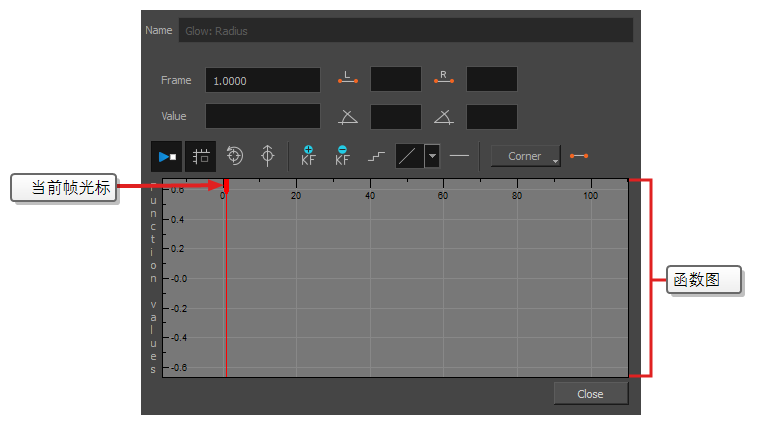Image resolution: width=757 pixels, height=425 pixels.
Task: Open the curve preset dropdown arrow
Action: pos(432,156)
